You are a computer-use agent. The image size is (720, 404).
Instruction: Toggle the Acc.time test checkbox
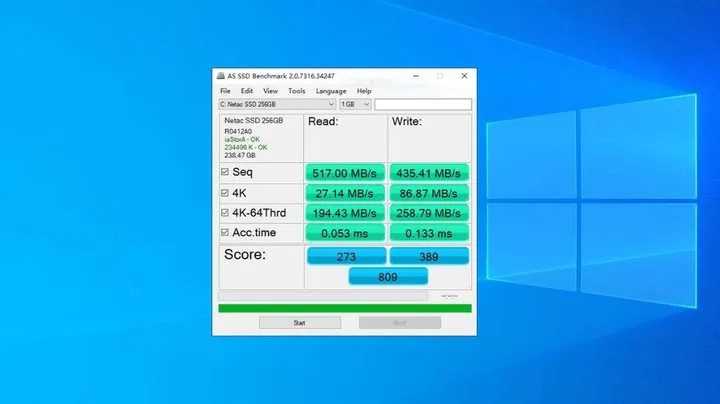point(224,232)
